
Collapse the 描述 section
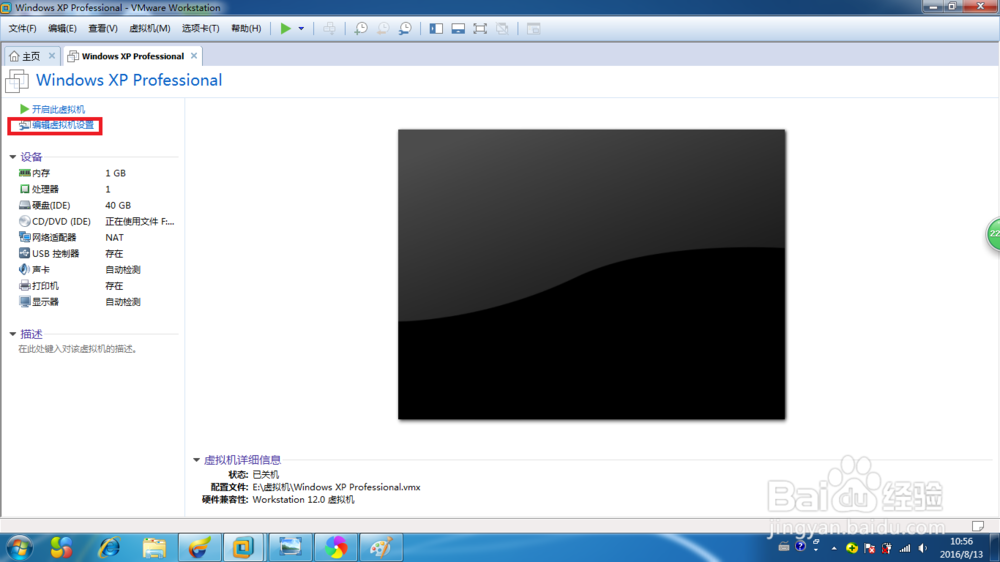pos(13,334)
